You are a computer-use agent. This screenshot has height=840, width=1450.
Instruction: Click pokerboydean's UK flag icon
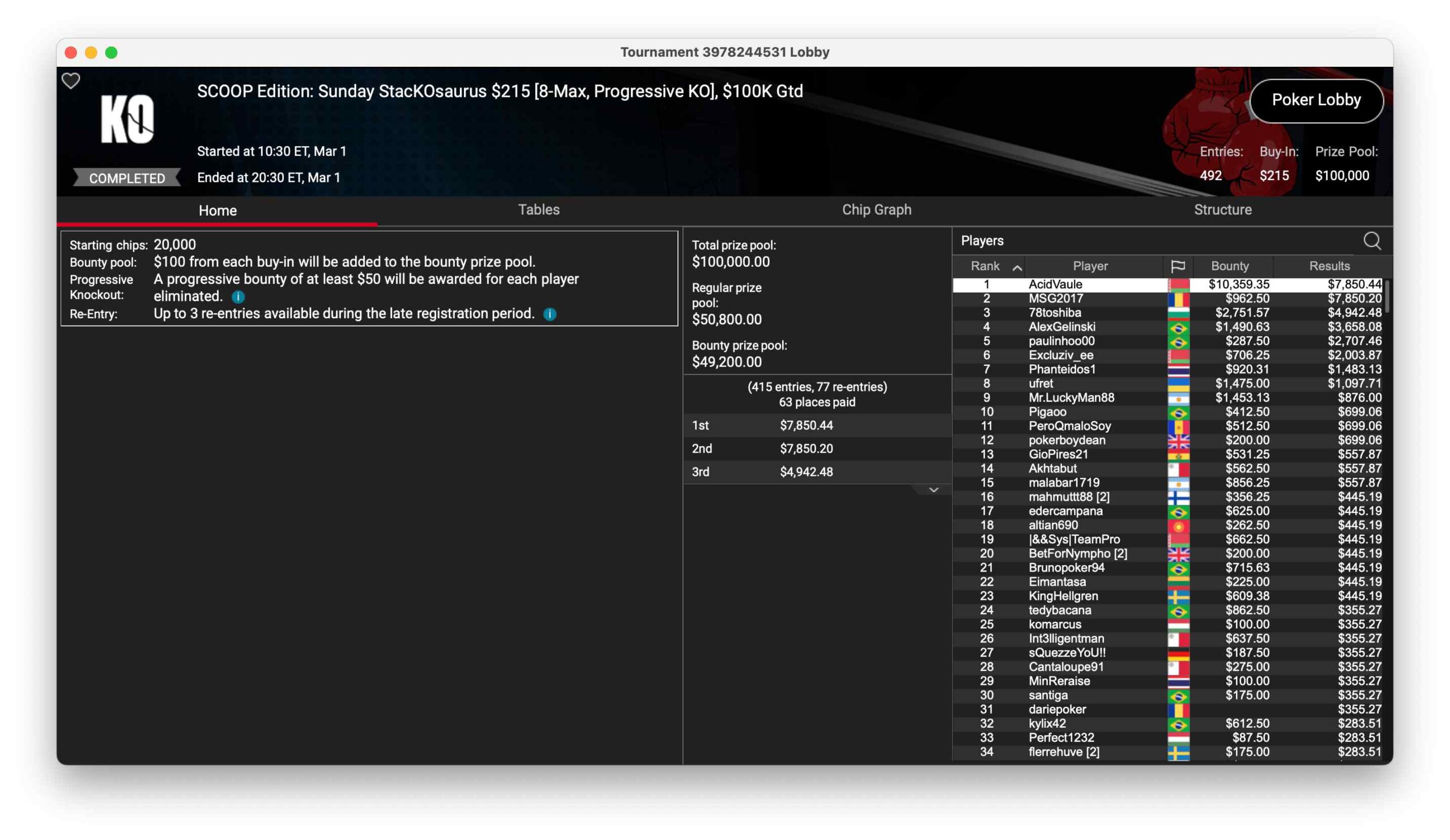click(x=1178, y=441)
